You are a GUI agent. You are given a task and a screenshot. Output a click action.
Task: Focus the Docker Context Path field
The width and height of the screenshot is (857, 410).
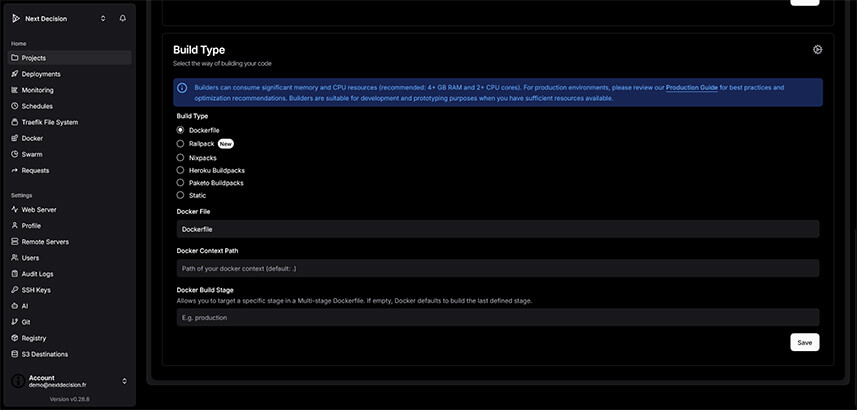498,268
